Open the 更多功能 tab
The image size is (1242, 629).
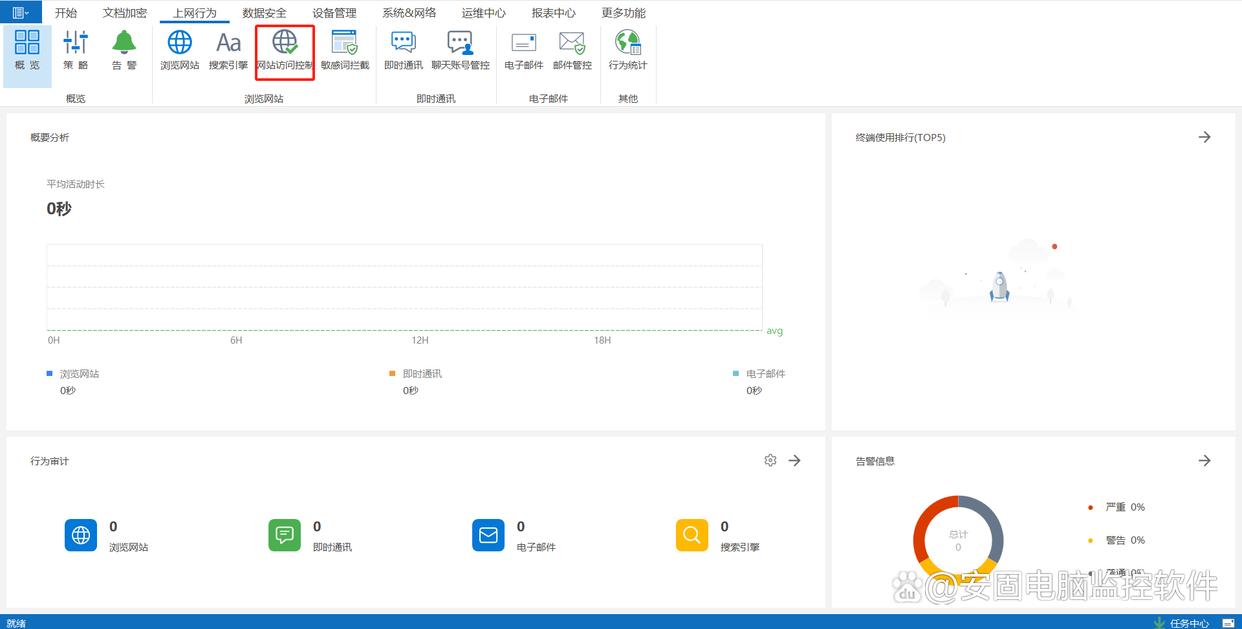(623, 13)
